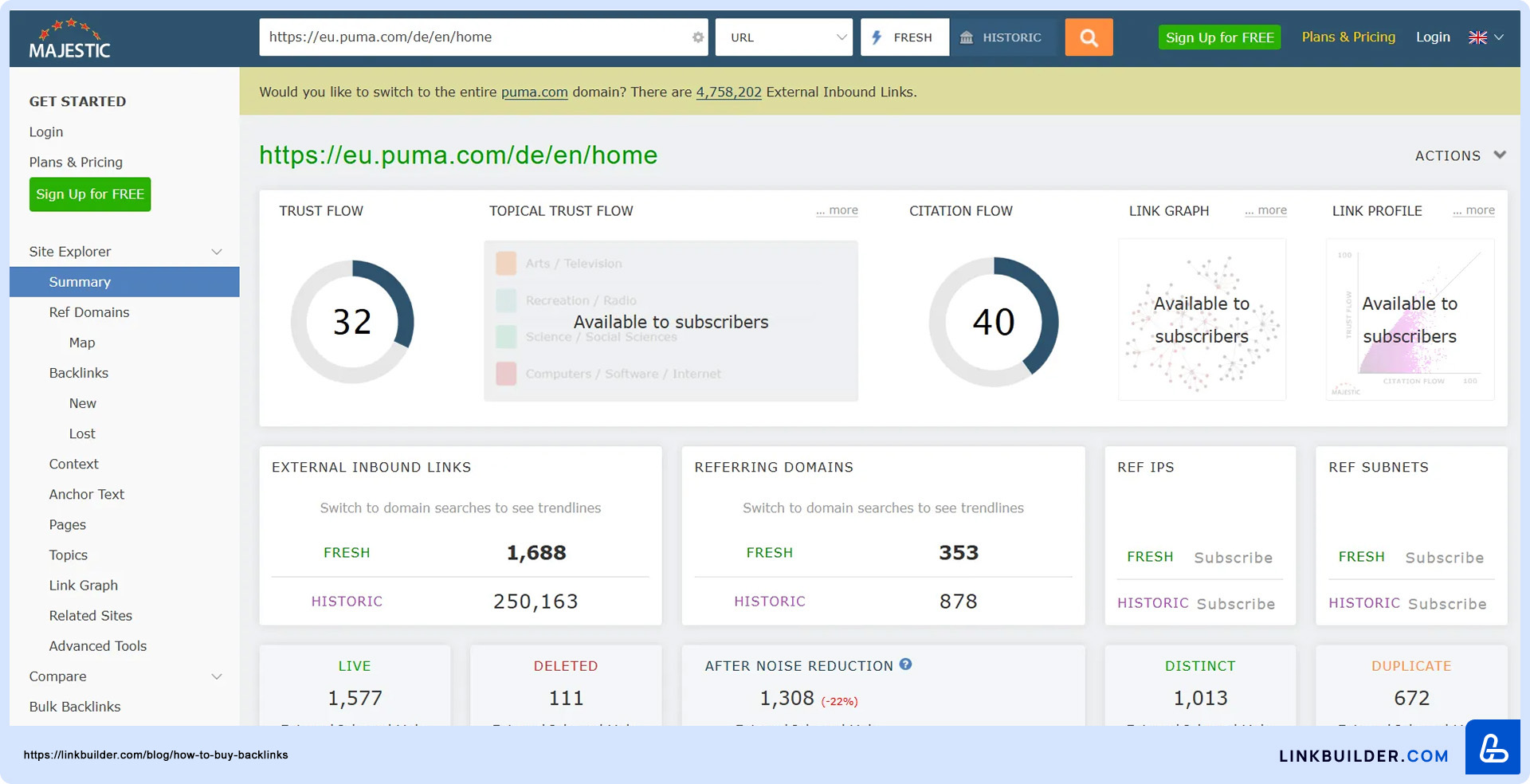This screenshot has width=1530, height=784.
Task: Go to New backlinks
Action: coord(83,403)
